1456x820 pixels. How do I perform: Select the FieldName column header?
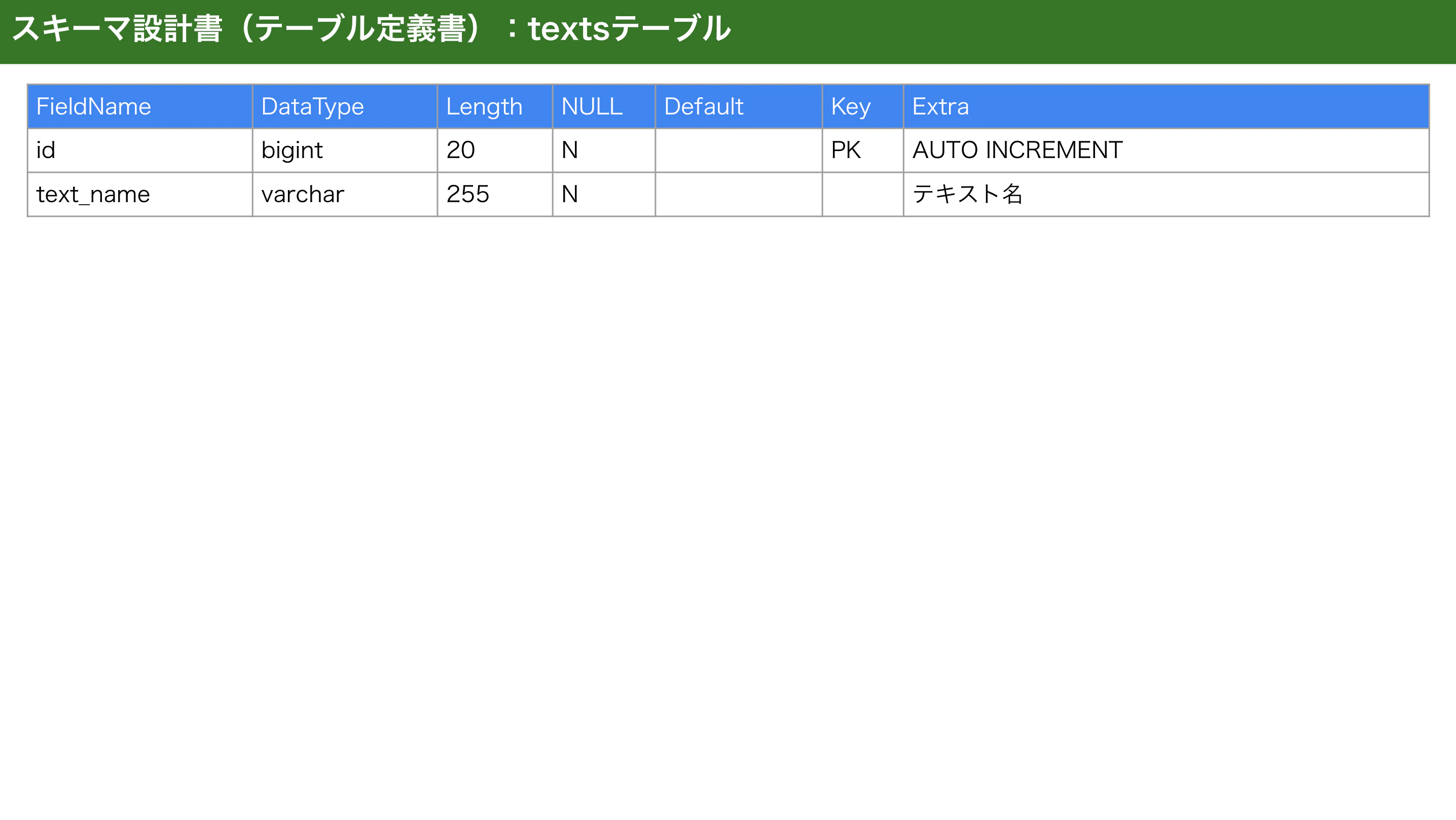pos(139,106)
